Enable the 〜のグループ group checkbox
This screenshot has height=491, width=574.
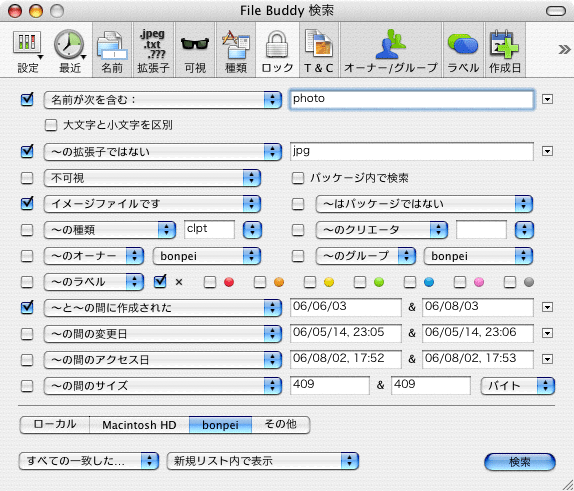(298, 256)
